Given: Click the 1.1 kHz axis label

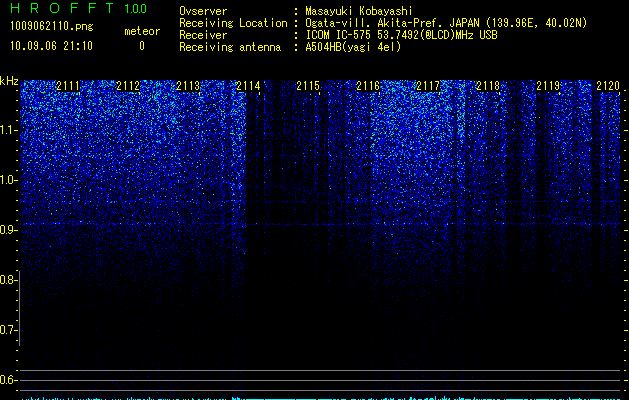Looking at the screenshot, I should pos(8,130).
